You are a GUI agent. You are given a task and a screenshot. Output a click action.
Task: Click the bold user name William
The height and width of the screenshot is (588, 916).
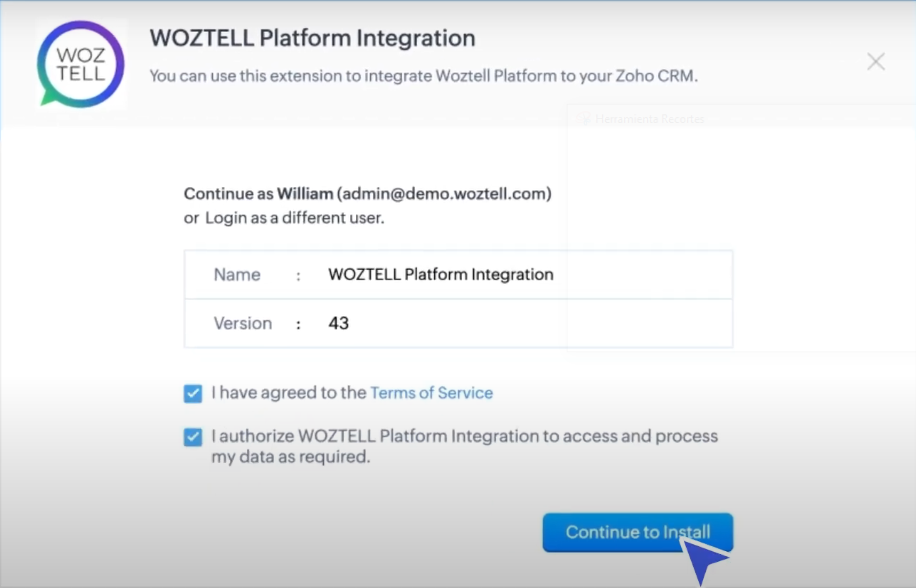[x=304, y=194]
